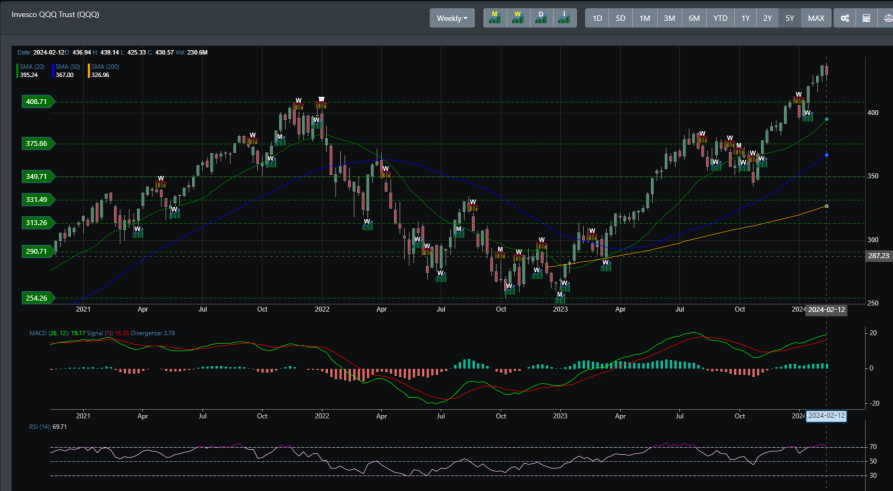The width and height of the screenshot is (893, 491).
Task: Toggle the weekly (W) pivot chart icon
Action: coord(518,18)
